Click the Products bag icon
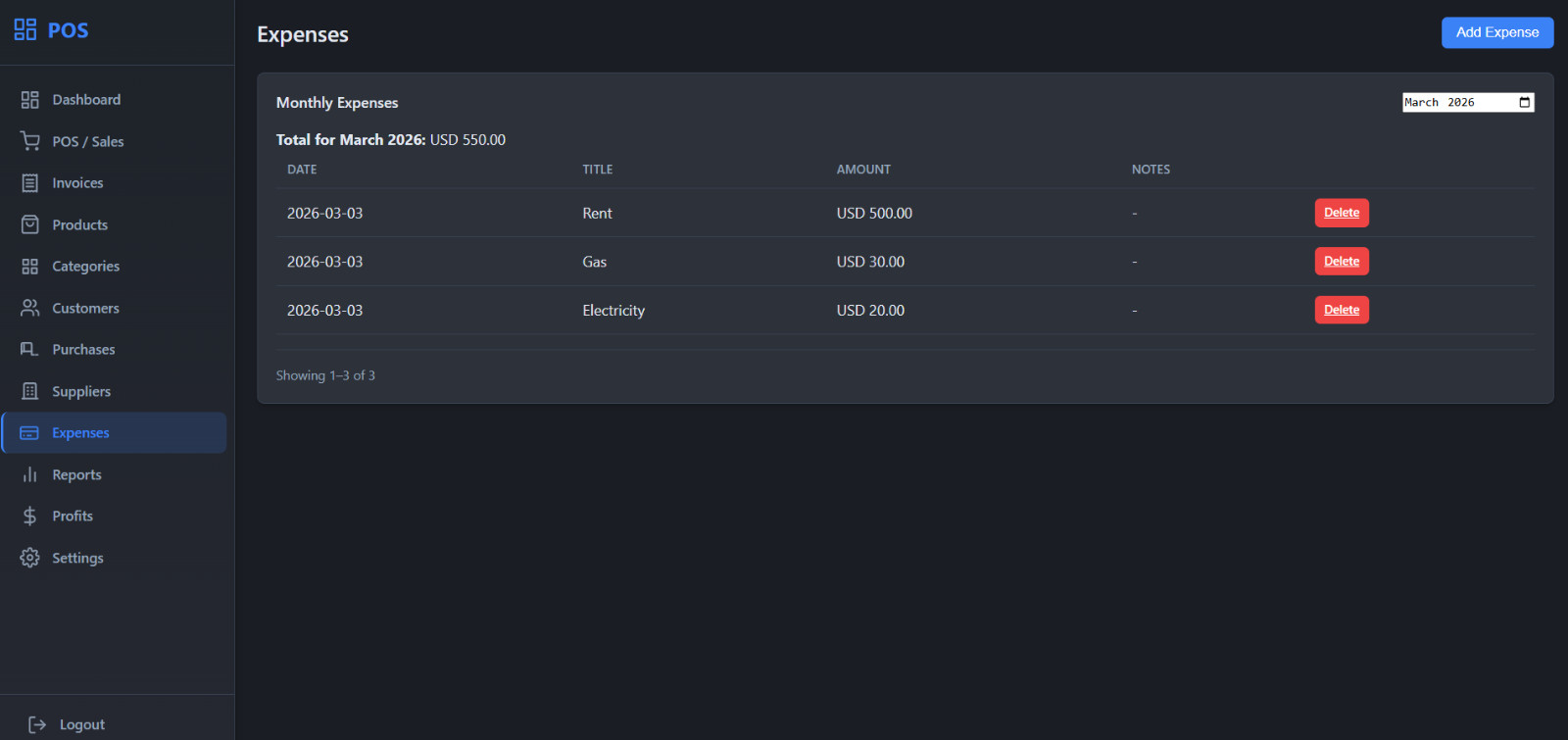Viewport: 1568px width, 740px height. point(30,224)
